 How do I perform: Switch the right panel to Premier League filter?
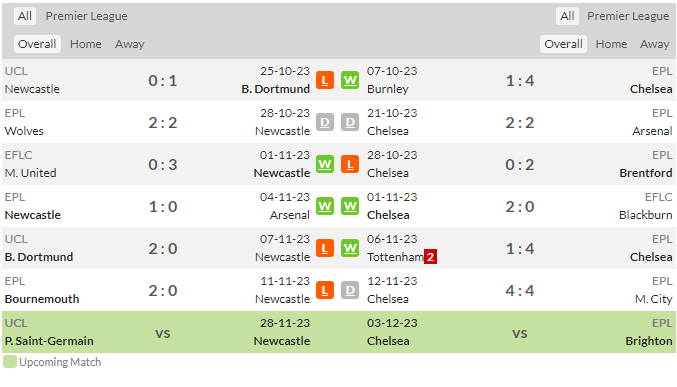pyautogui.click(x=628, y=16)
